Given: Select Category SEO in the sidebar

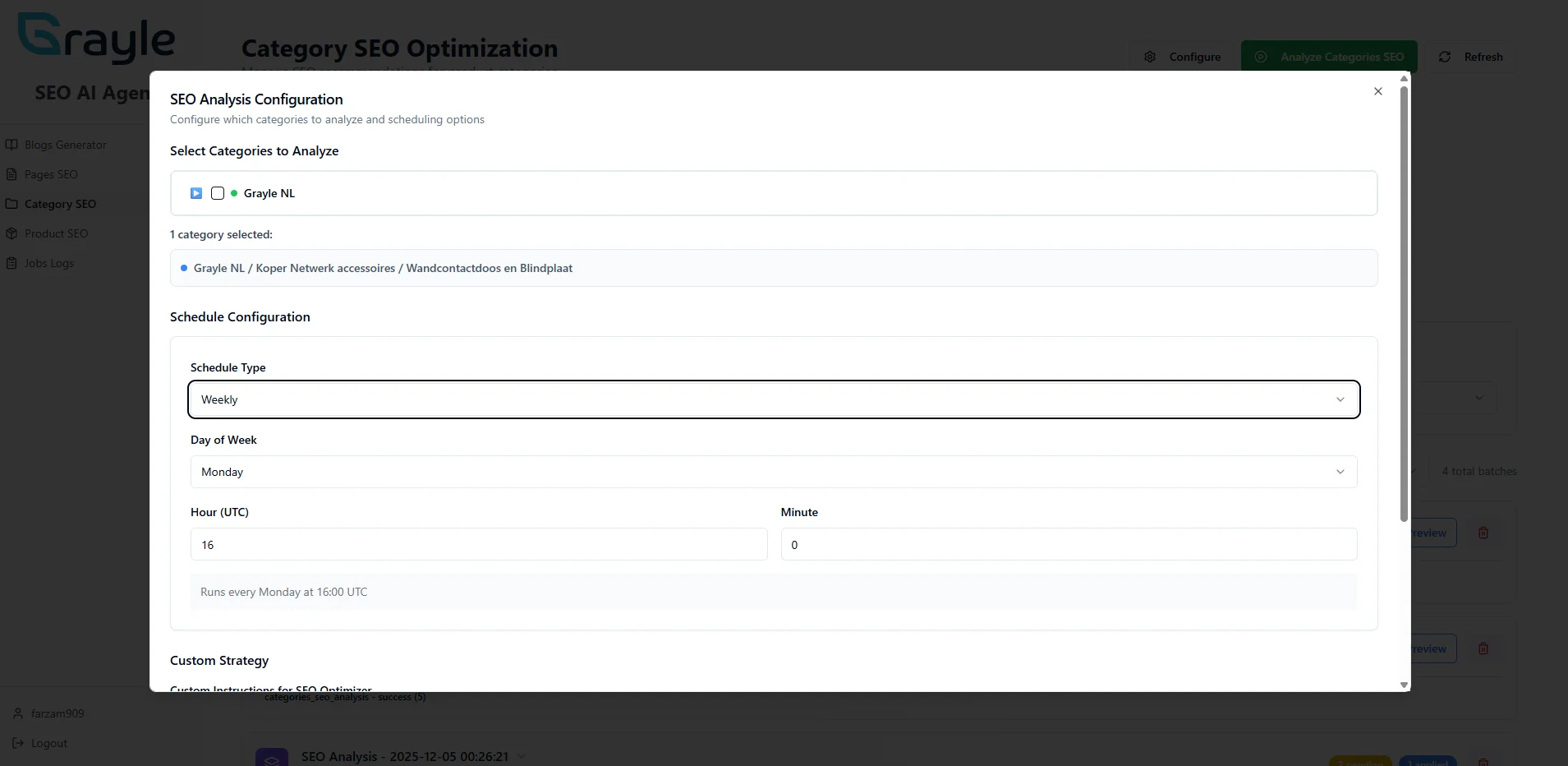Looking at the screenshot, I should click(60, 204).
